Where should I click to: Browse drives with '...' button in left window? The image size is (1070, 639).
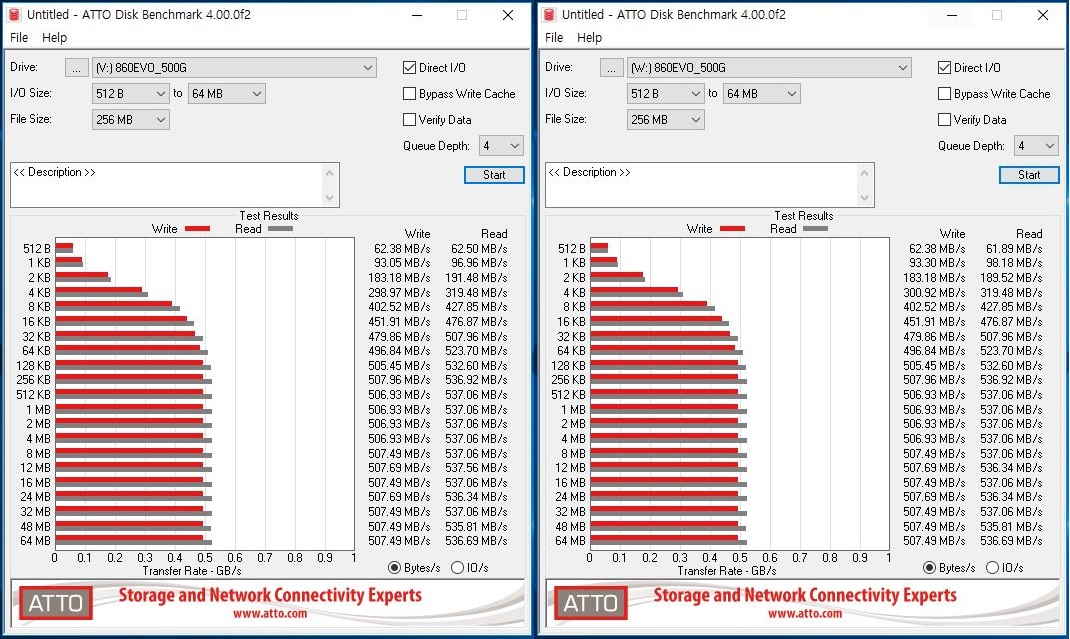76,68
